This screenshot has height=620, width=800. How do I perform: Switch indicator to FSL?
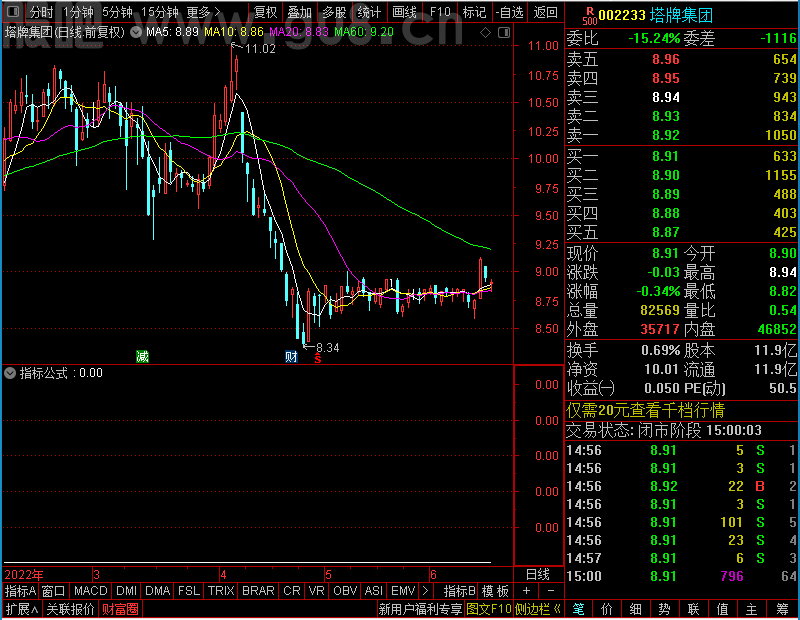189,591
